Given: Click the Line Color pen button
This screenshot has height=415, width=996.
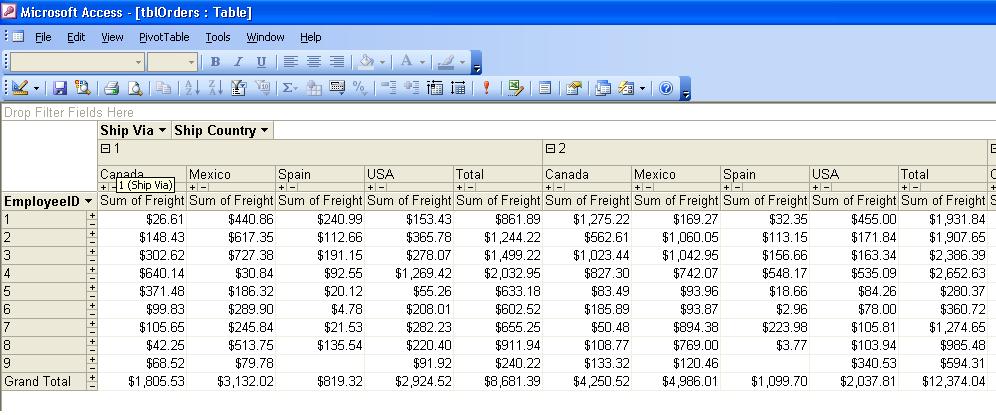Looking at the screenshot, I should point(446,62).
